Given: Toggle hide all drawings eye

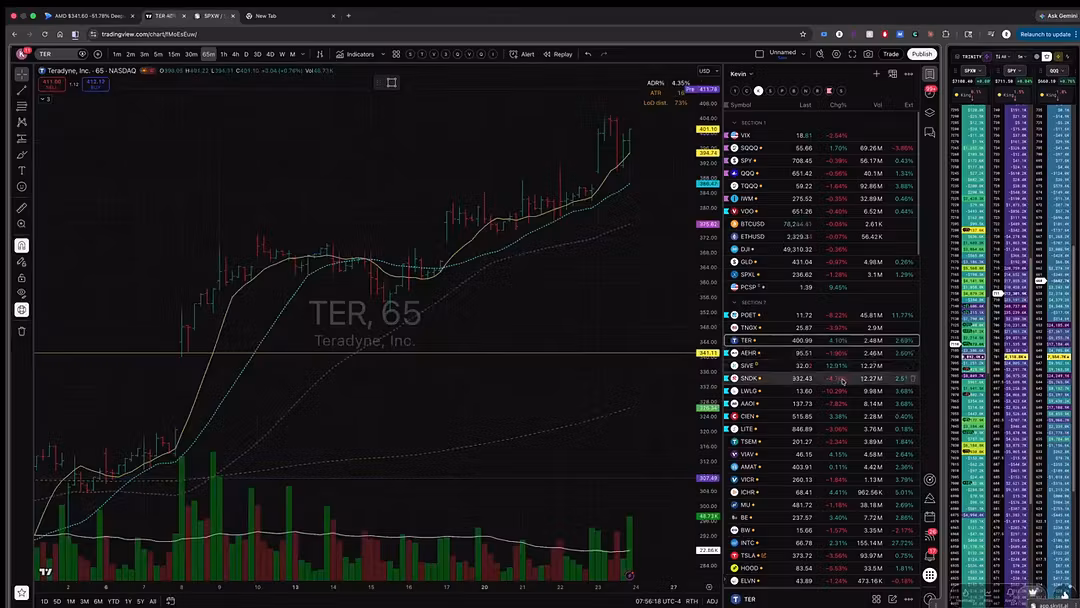Looking at the screenshot, I should (21, 293).
